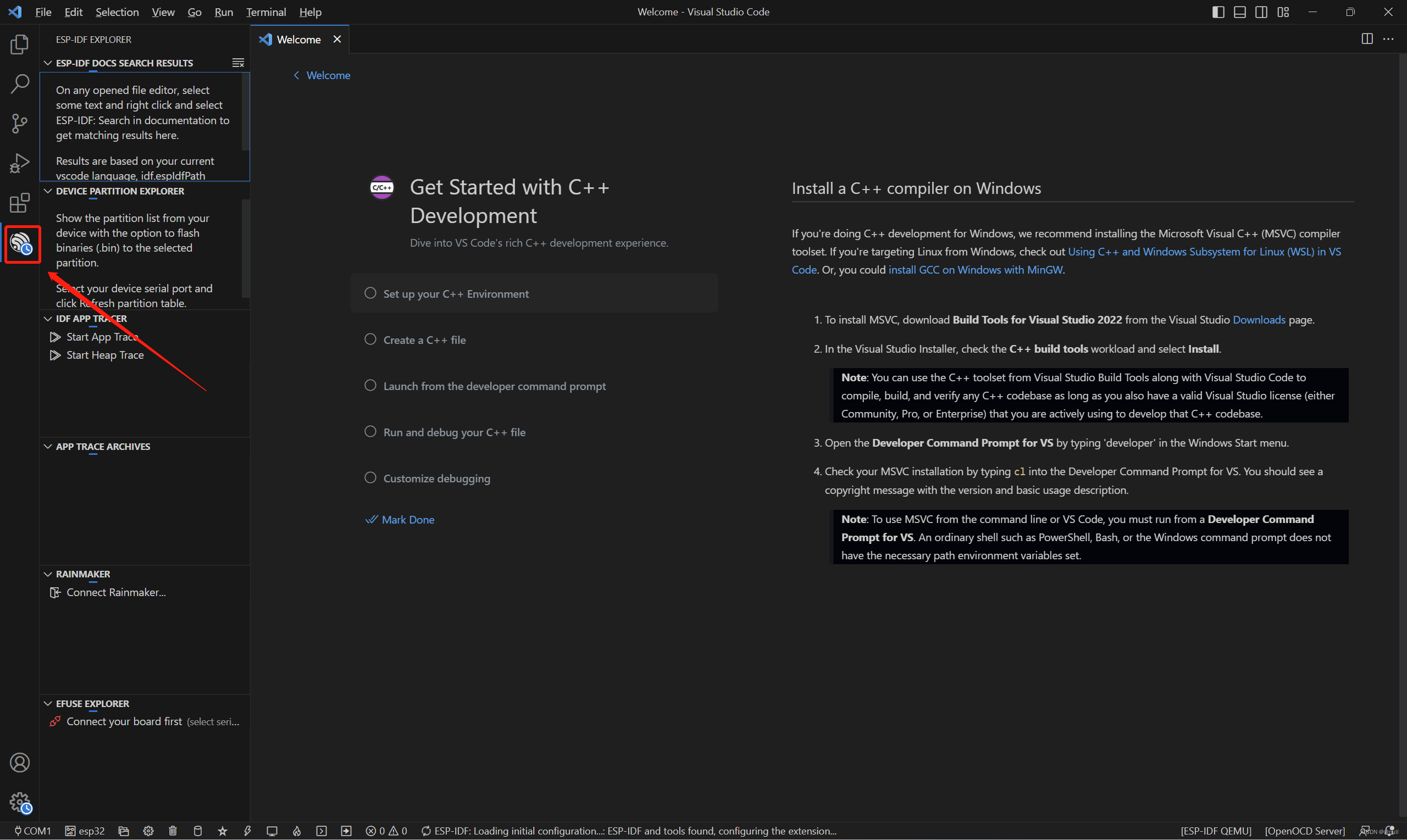The width and height of the screenshot is (1407, 840).
Task: Select the Welcome editor tab
Action: click(x=298, y=39)
